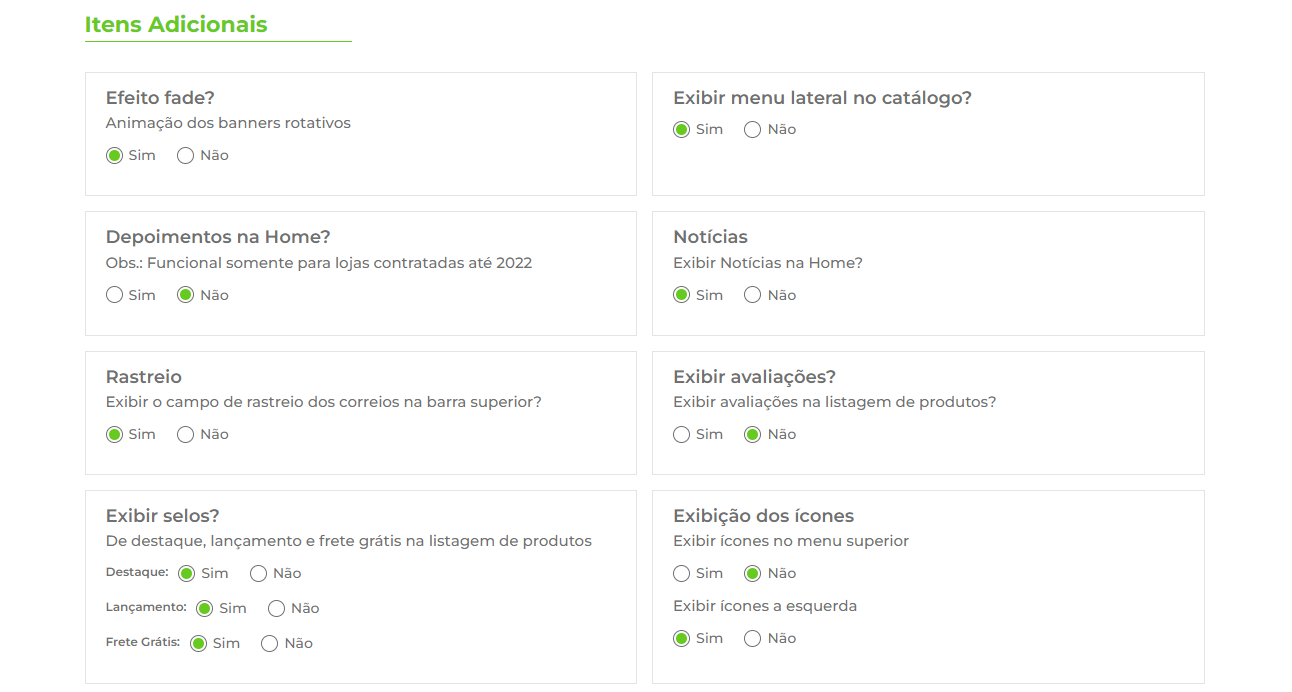Choose Não for ícones a esquerda
This screenshot has height=692, width=1292.
(753, 639)
